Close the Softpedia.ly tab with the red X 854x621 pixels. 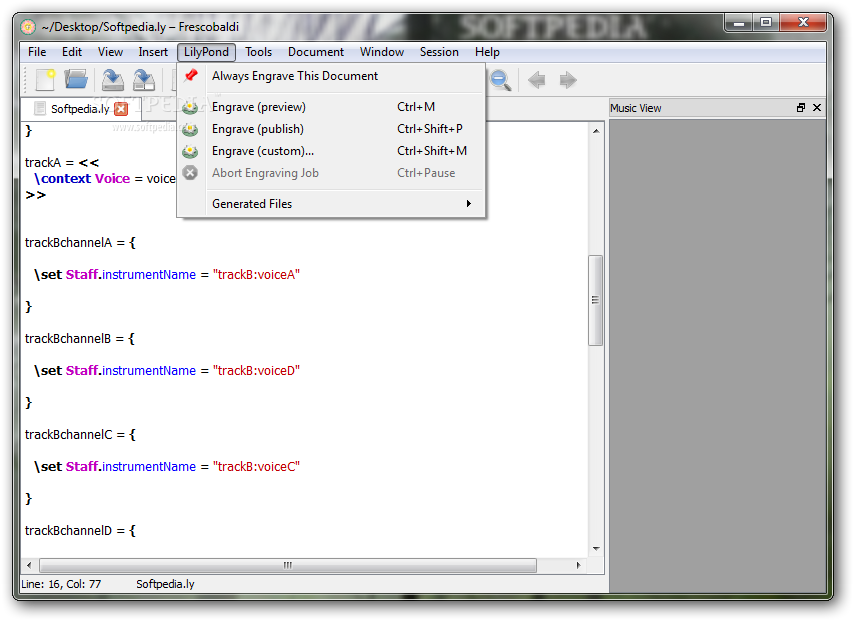tap(121, 109)
